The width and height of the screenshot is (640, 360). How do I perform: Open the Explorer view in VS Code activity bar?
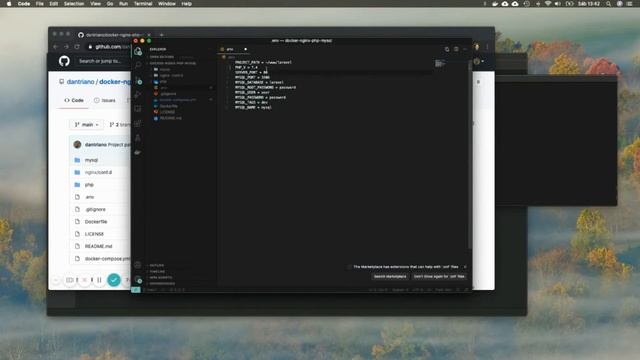138,51
